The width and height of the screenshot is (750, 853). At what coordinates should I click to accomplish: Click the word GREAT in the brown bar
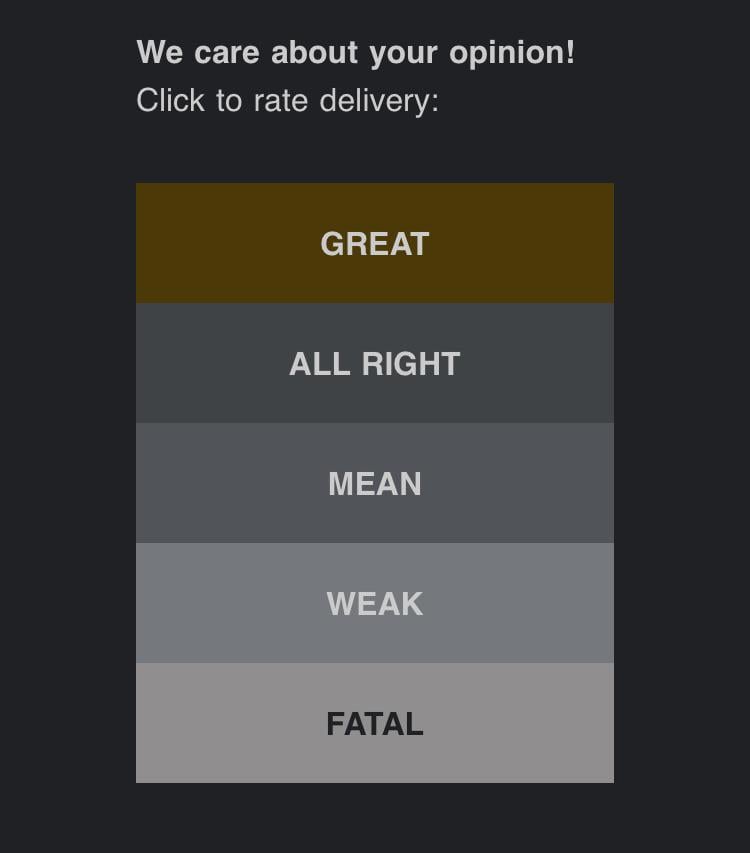pos(375,244)
